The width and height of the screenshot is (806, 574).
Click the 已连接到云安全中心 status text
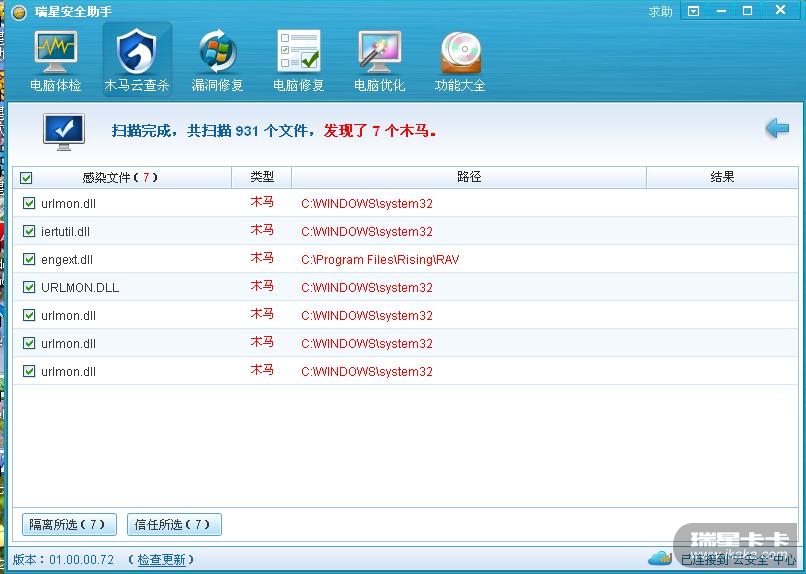[738, 559]
